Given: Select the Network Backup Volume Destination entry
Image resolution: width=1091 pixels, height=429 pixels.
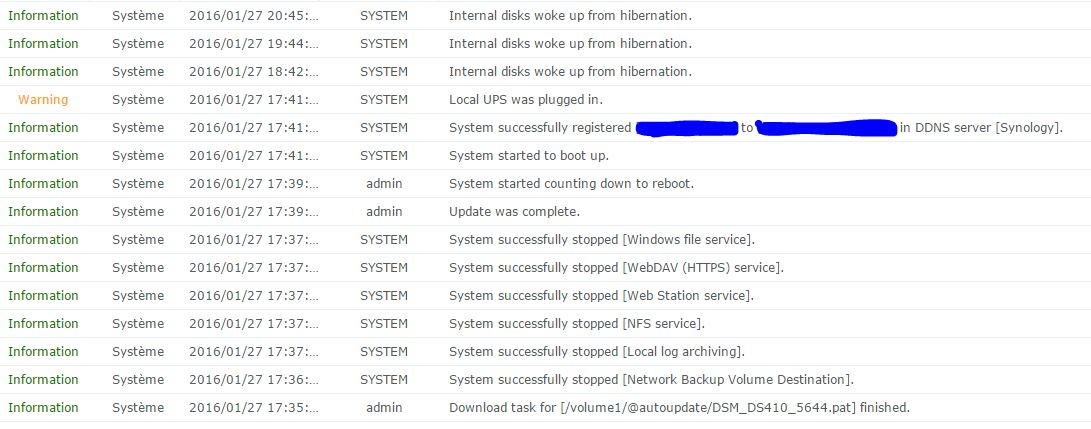Looking at the screenshot, I should [x=651, y=380].
